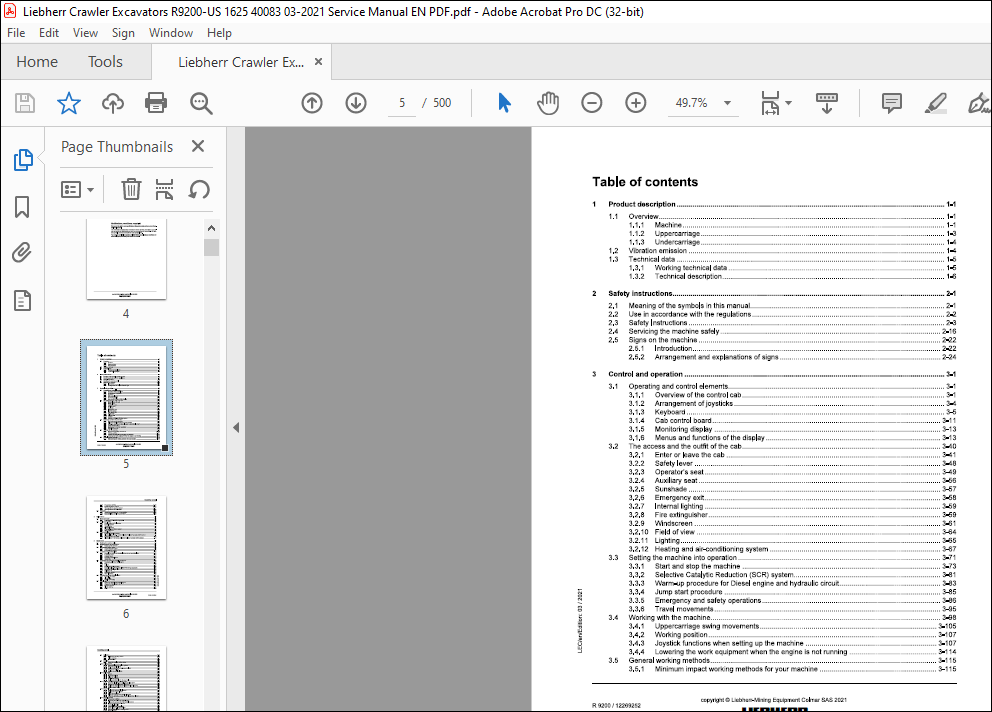Open the Help menu

tap(219, 33)
